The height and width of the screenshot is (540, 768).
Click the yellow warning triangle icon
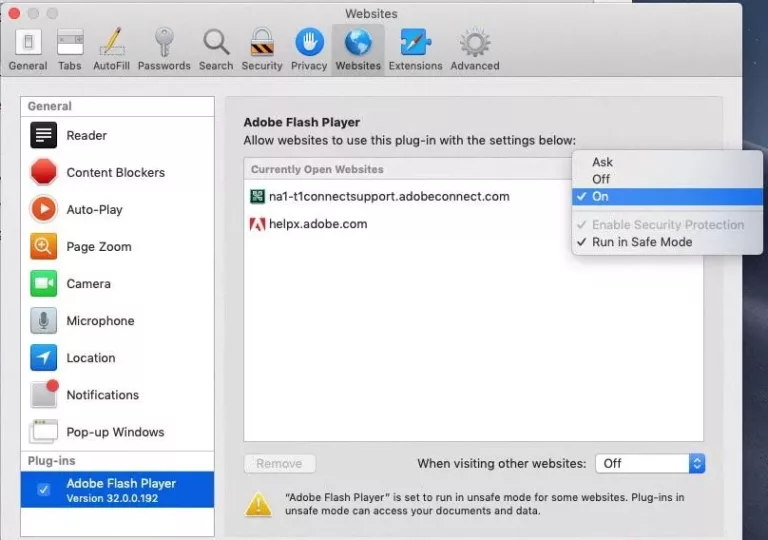(258, 504)
